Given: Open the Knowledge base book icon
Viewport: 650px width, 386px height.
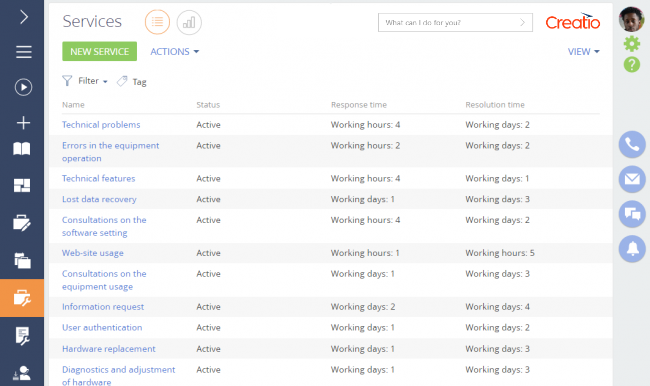Looking at the screenshot, I should [x=22, y=149].
